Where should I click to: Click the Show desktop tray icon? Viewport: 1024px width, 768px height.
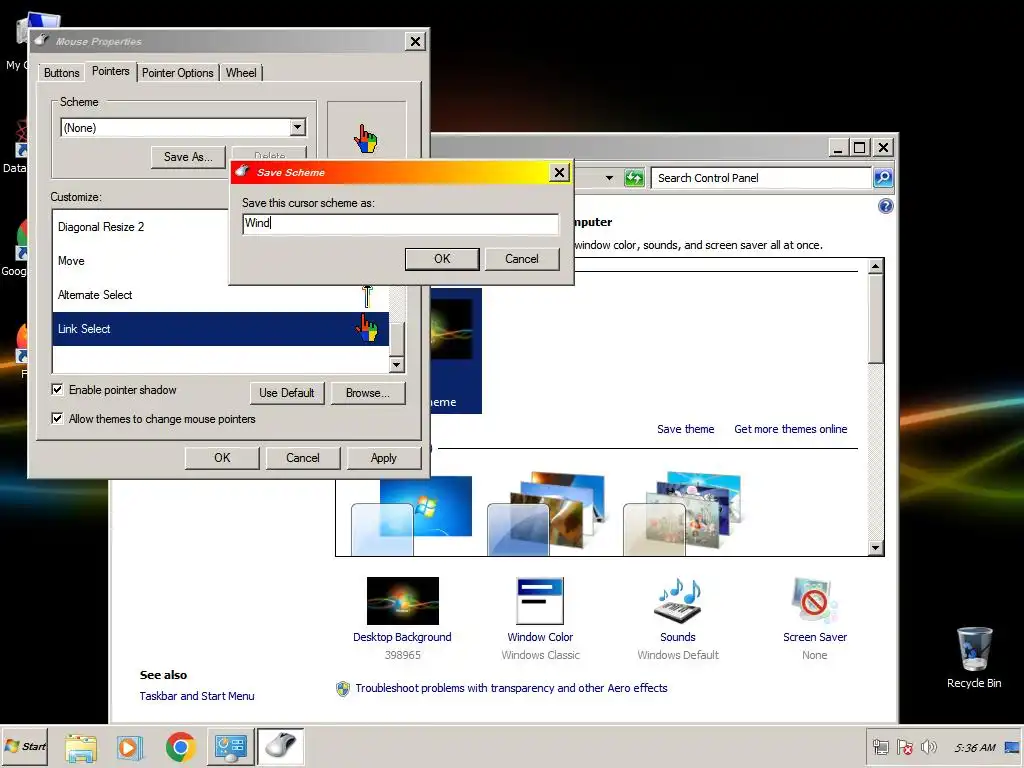(x=1012, y=747)
